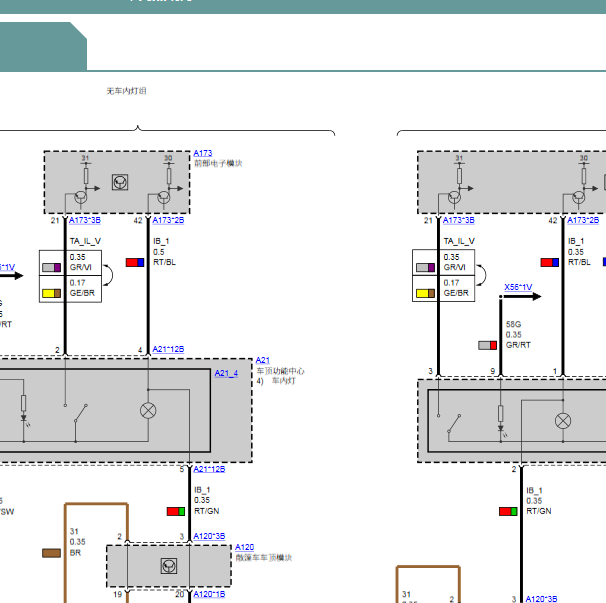606x603 pixels.
Task: Click the brown swatch beside 31 0.35 BR
Action: 51,553
